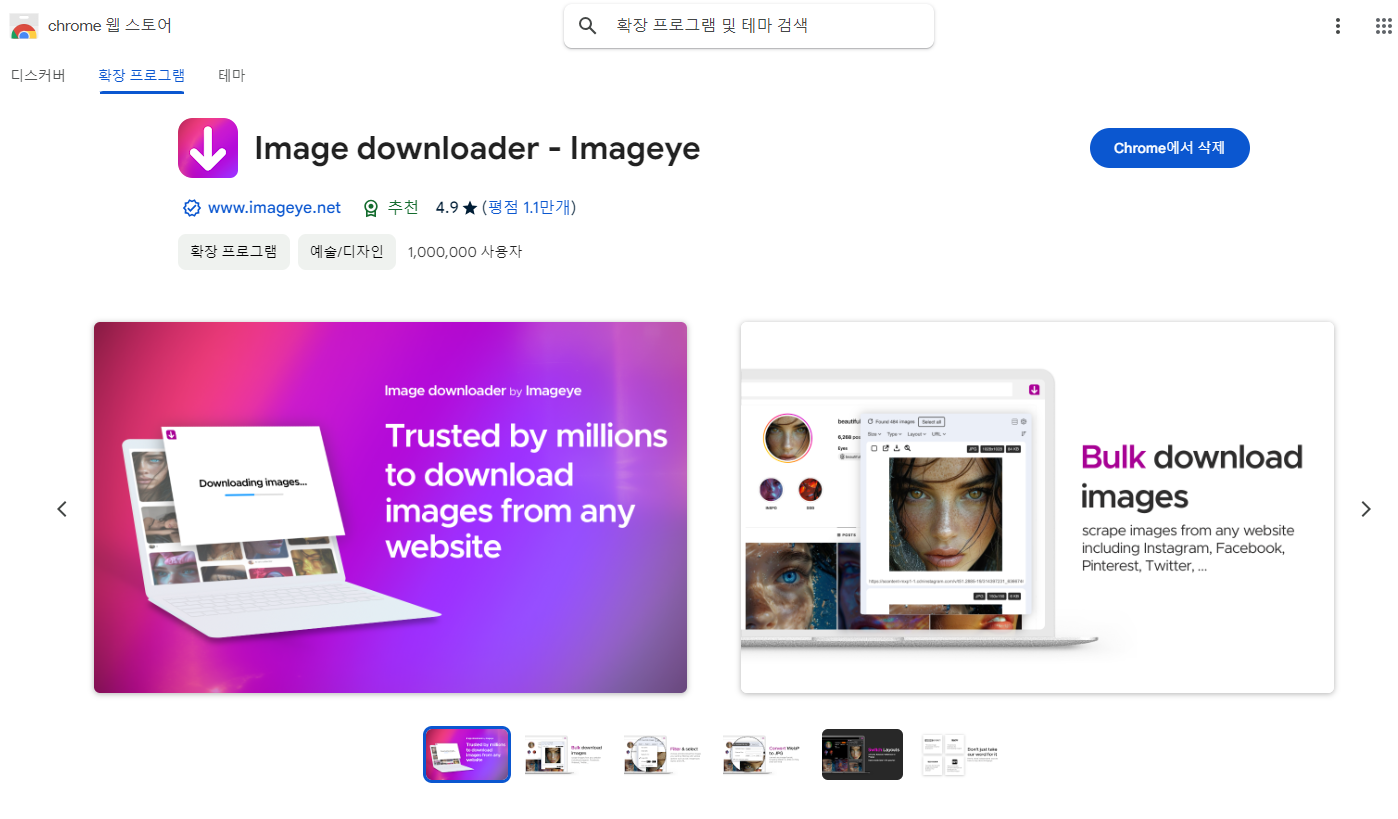1398x819 pixels.
Task: Click the chrome 웹 스토어 title text
Action: point(110,26)
